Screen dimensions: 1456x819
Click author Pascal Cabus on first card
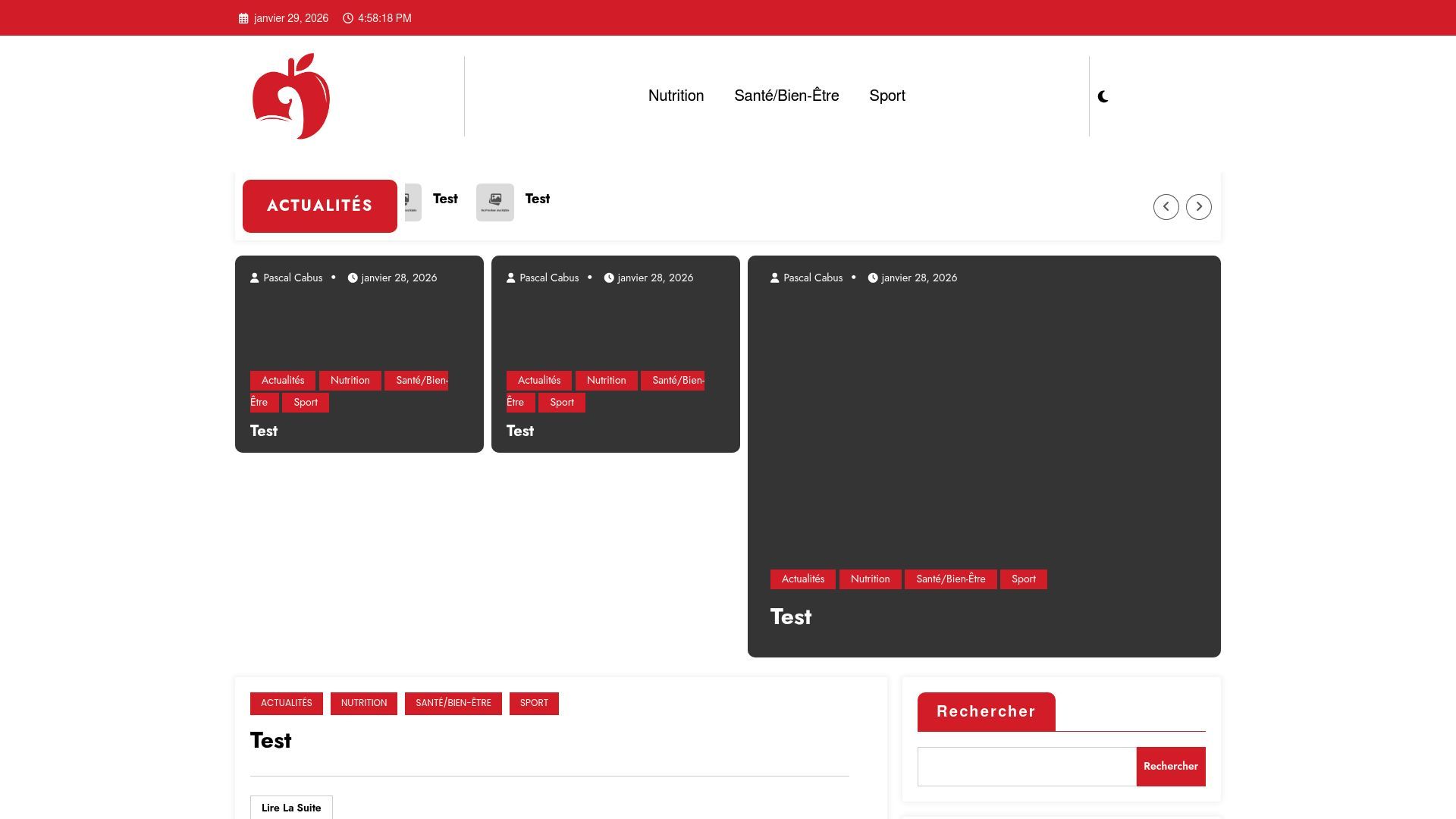293,278
